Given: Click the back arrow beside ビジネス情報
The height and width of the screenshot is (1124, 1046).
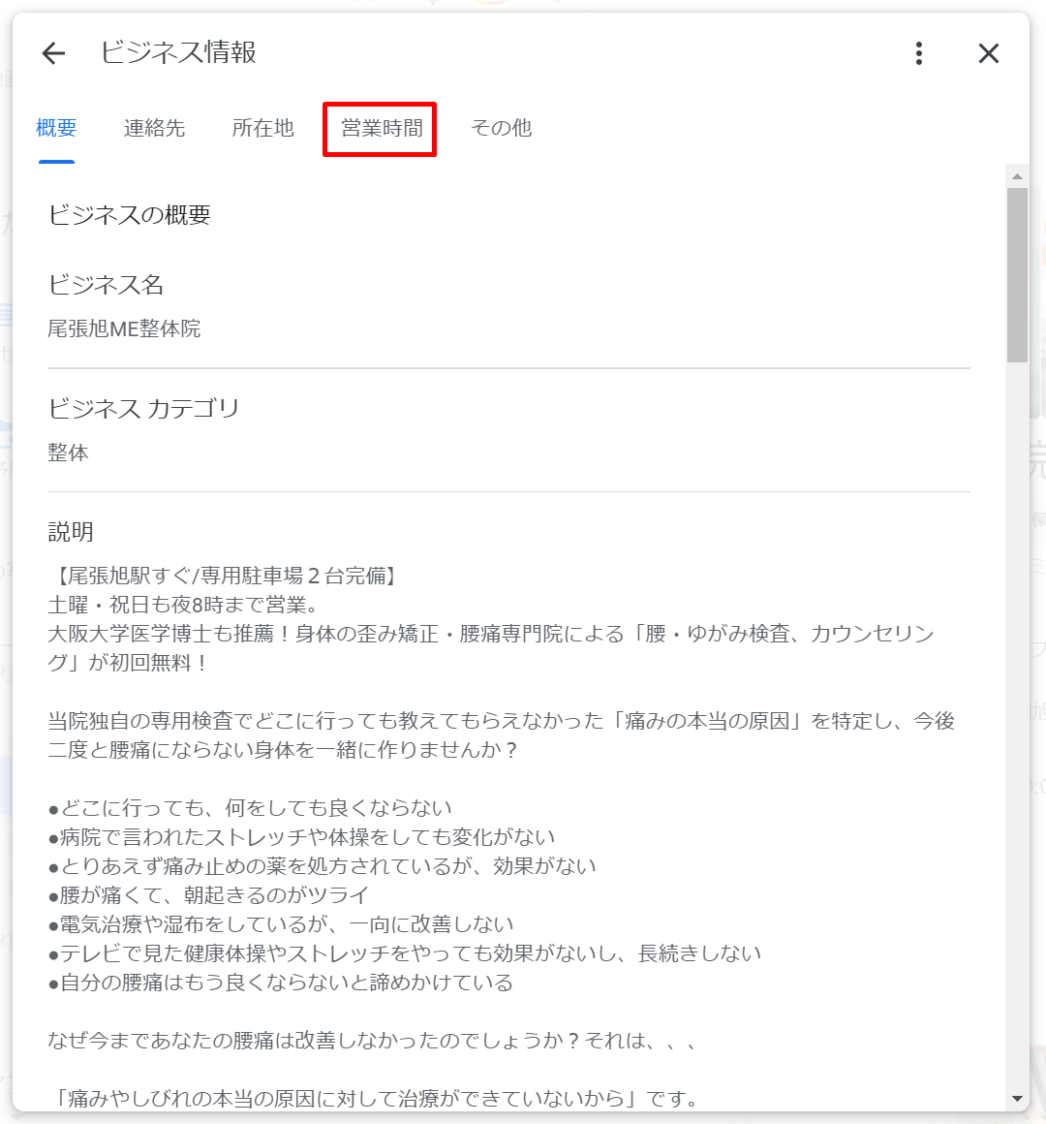Looking at the screenshot, I should pos(53,54).
